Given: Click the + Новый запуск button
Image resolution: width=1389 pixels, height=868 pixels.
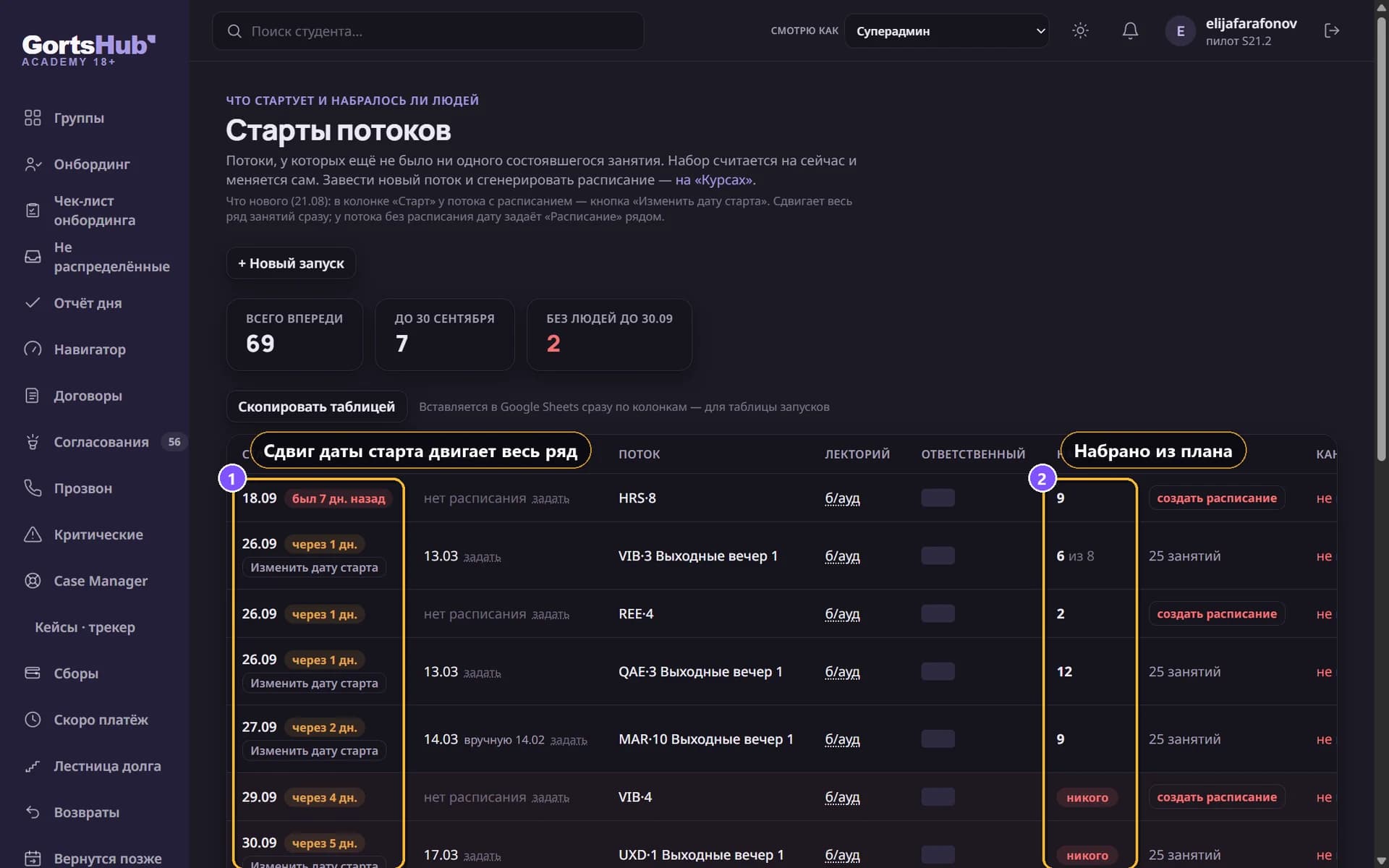Looking at the screenshot, I should point(291,263).
